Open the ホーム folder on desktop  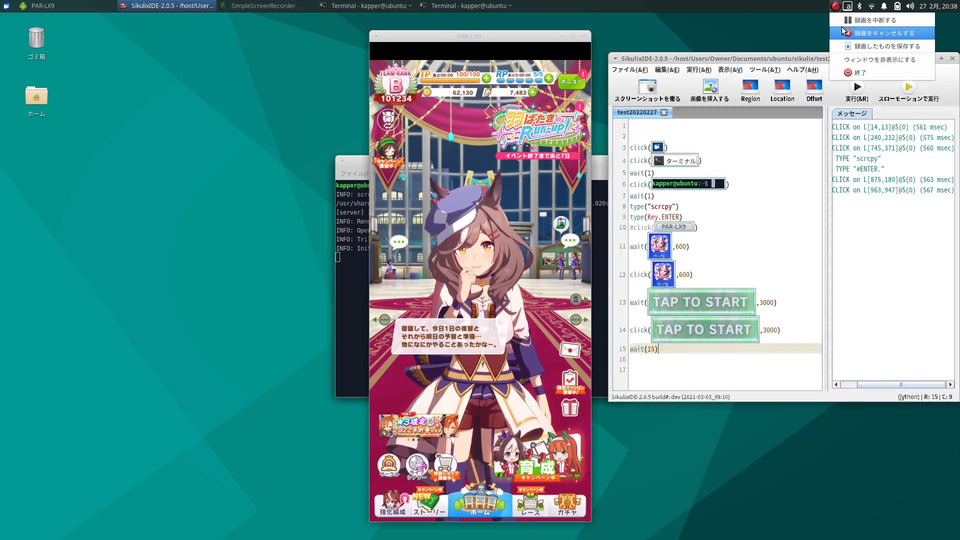(36, 101)
